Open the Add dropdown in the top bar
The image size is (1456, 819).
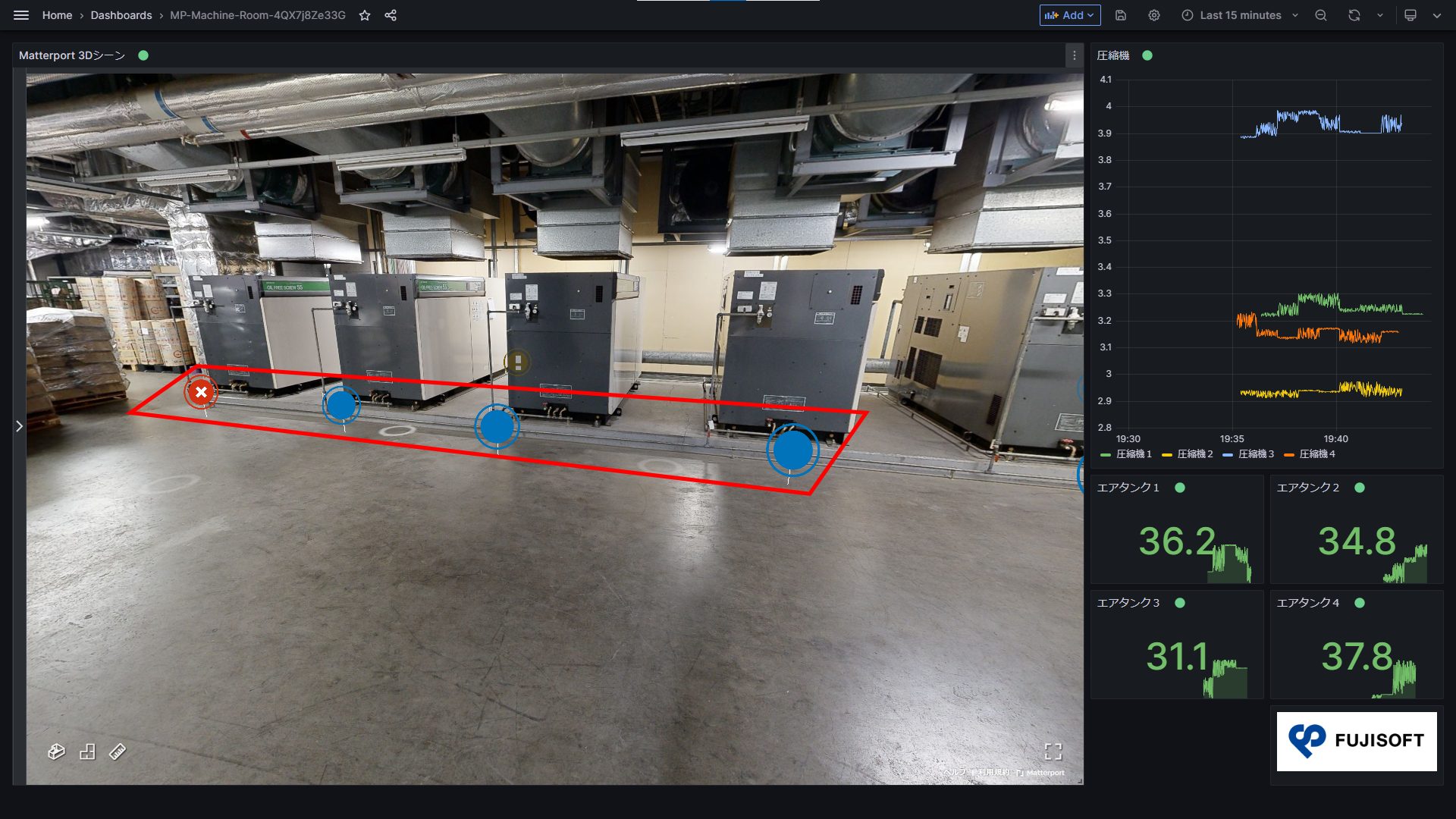coord(1069,15)
